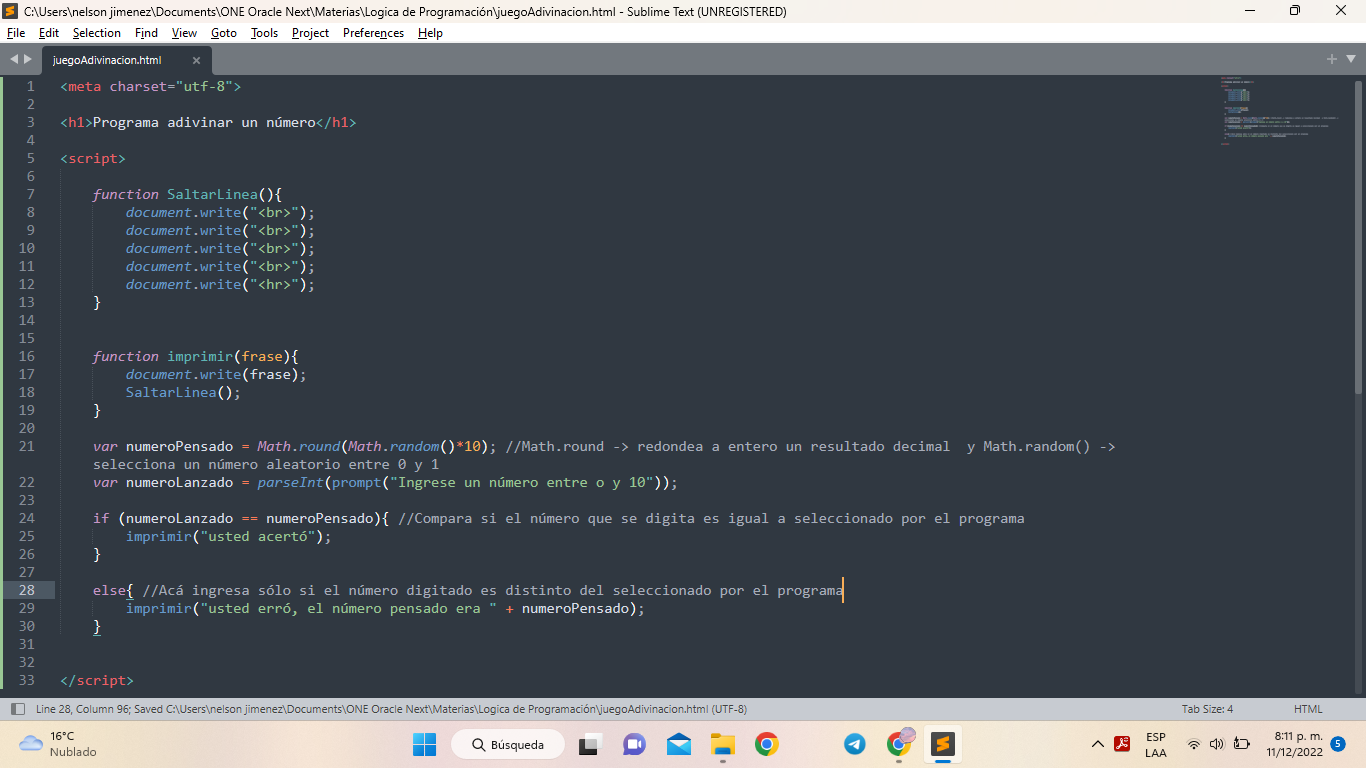Open Mail app from taskbar
The width and height of the screenshot is (1366, 768).
[x=679, y=744]
